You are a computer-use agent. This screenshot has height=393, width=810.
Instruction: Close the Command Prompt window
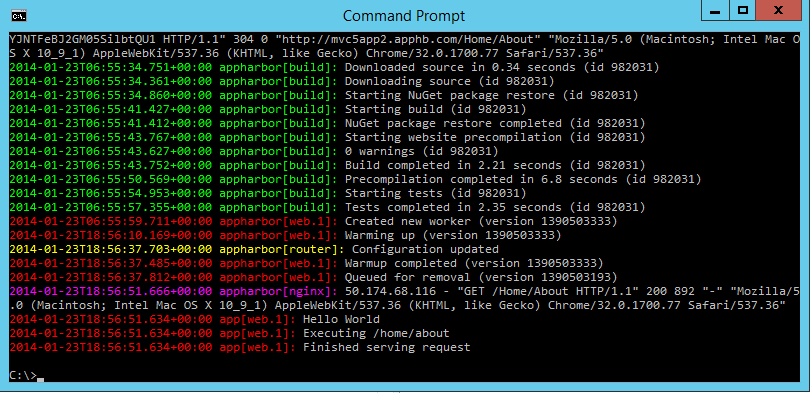click(777, 10)
